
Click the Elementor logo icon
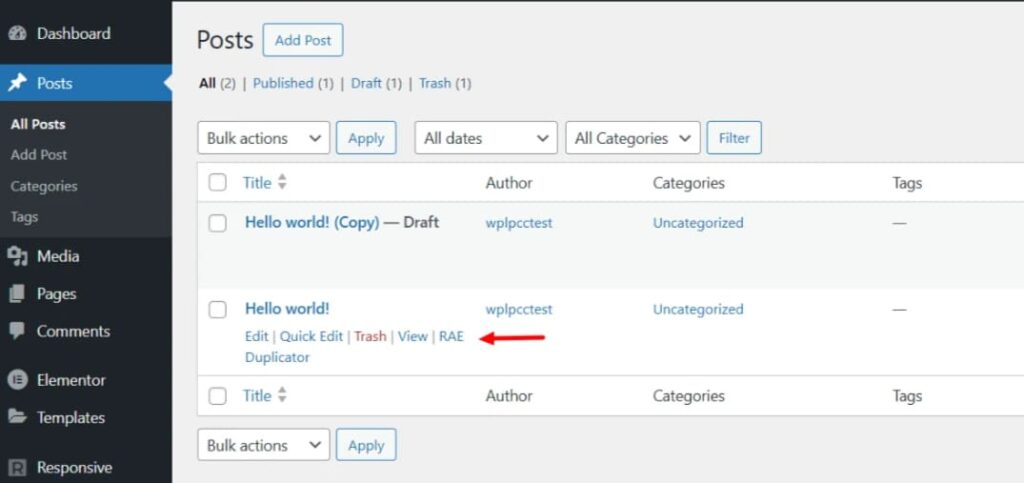click(x=18, y=380)
